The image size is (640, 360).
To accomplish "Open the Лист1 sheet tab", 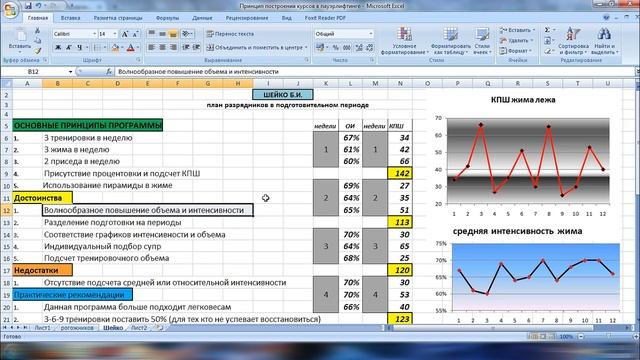I will point(42,328).
